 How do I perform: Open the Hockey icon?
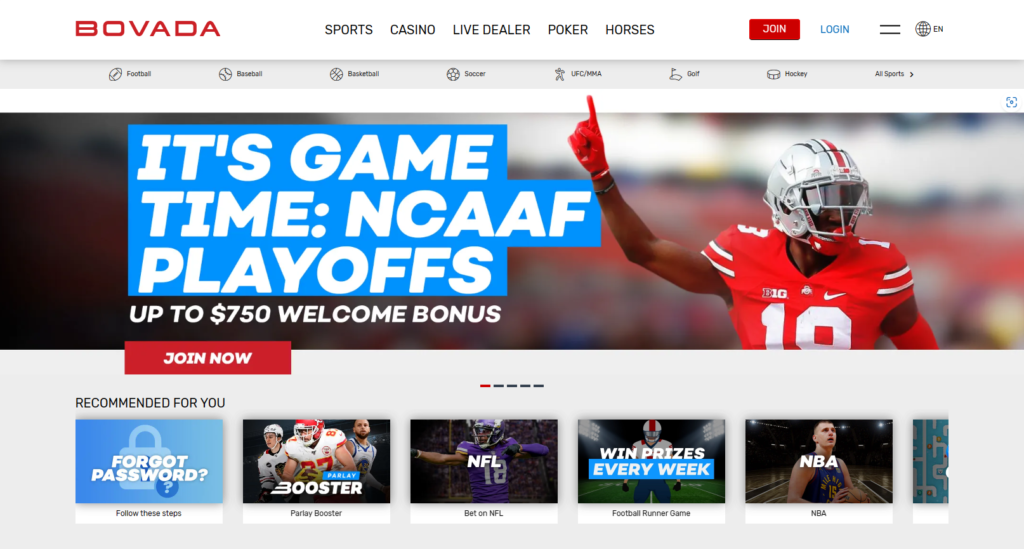[x=773, y=74]
